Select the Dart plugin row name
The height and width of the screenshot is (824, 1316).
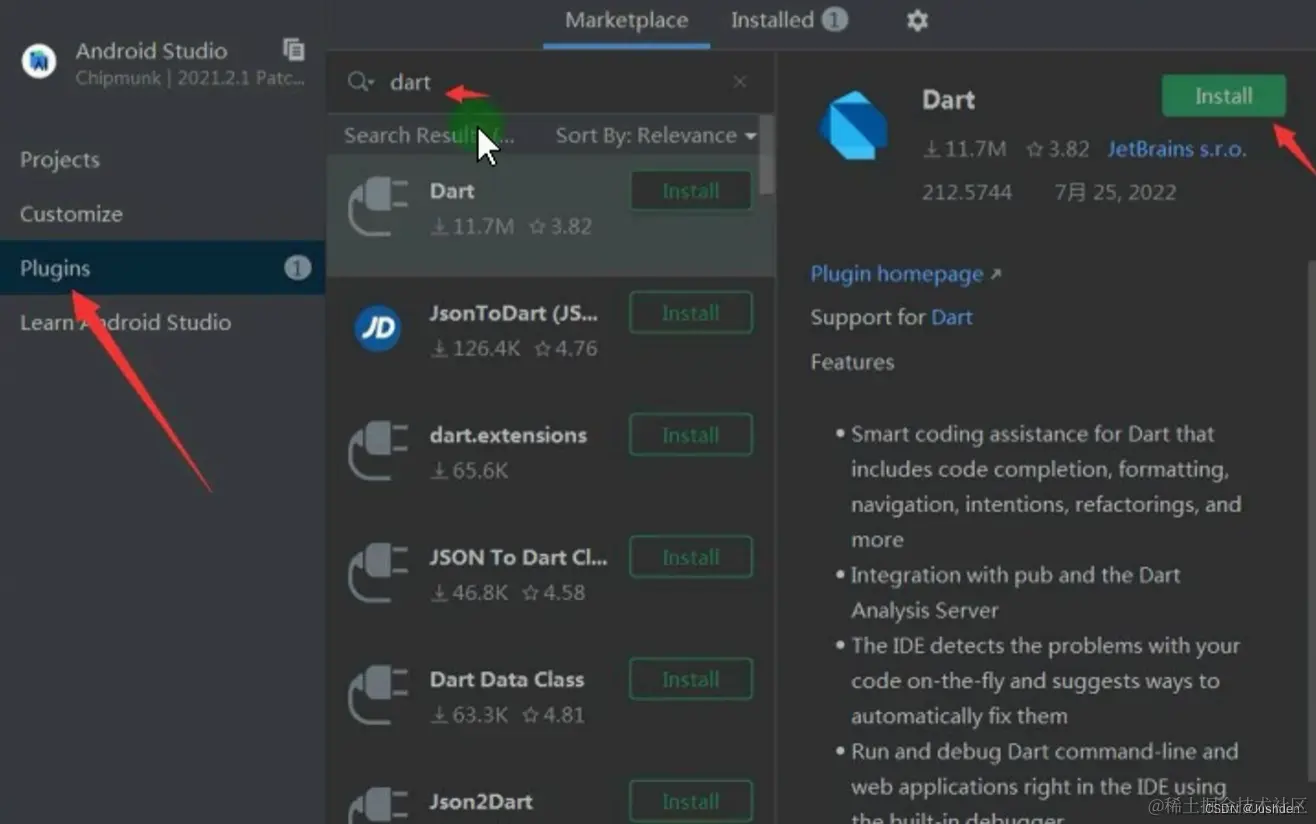[x=452, y=190]
